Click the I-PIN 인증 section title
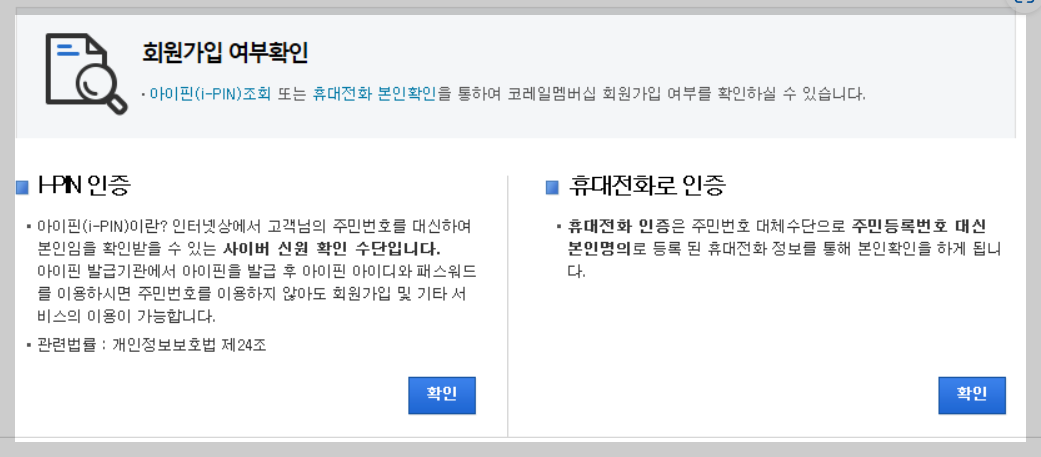The width and height of the screenshot is (1041, 457). (83, 187)
